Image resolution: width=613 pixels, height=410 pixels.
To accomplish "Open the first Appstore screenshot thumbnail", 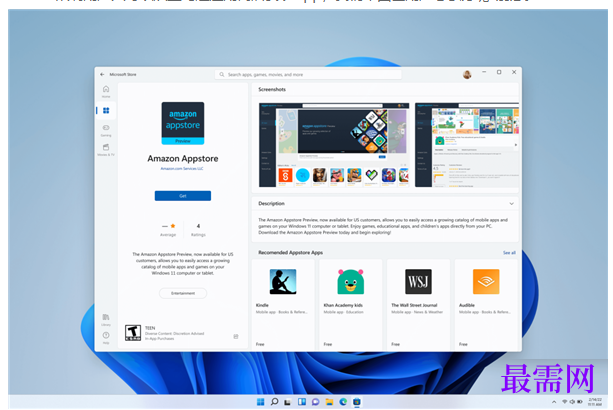I will 334,145.
